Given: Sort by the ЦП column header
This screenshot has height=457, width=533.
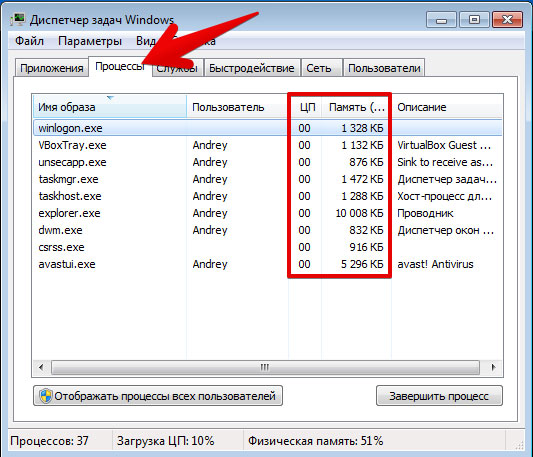Looking at the screenshot, I should pyautogui.click(x=305, y=107).
